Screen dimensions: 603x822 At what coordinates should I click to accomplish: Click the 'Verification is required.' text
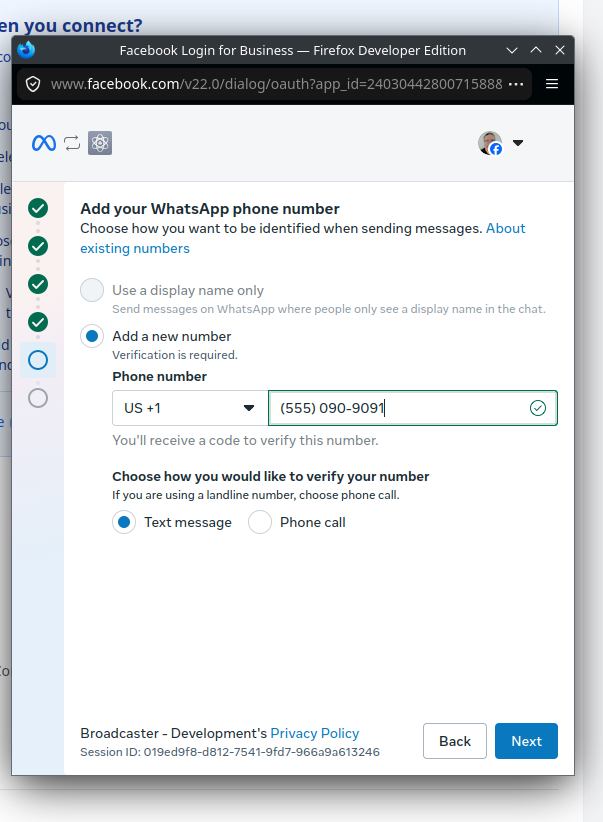pyautogui.click(x=175, y=355)
